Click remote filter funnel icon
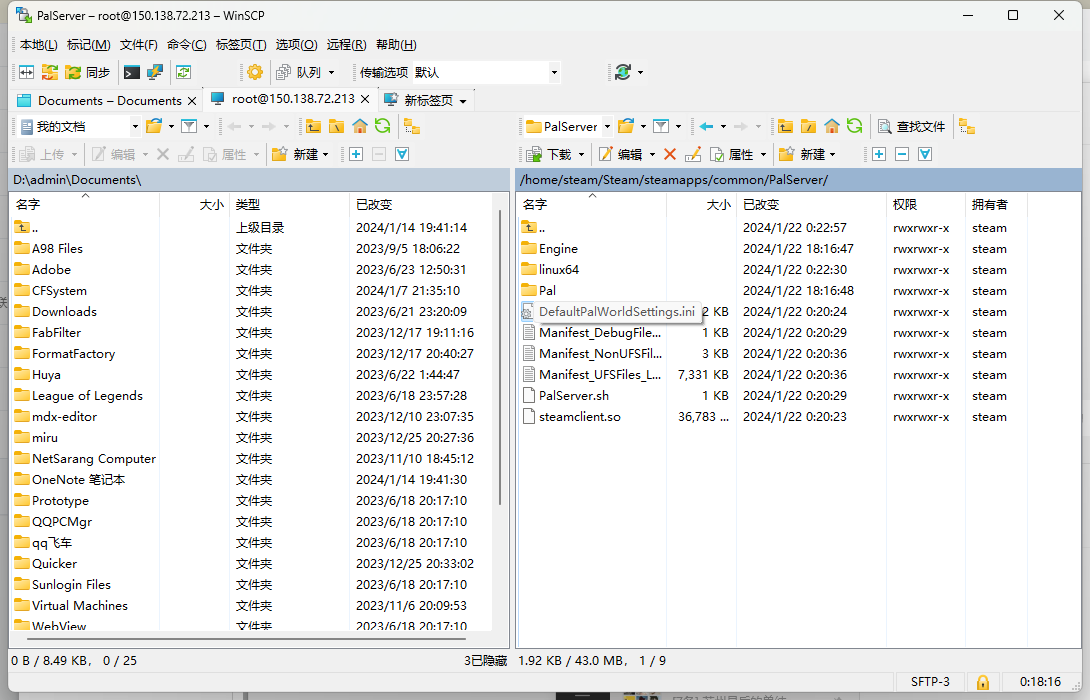The image size is (1090, 700). [x=661, y=127]
